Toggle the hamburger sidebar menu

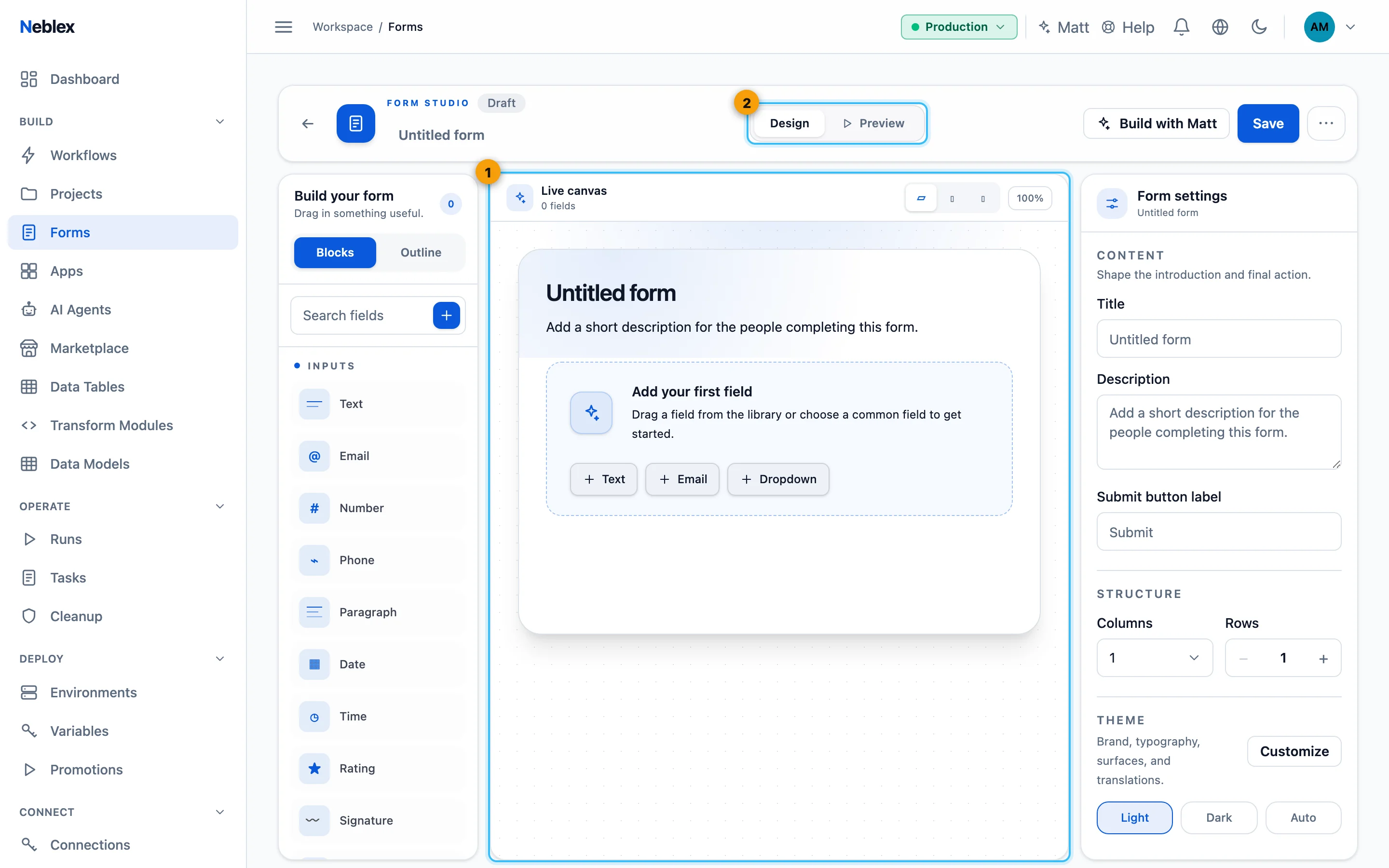point(284,27)
